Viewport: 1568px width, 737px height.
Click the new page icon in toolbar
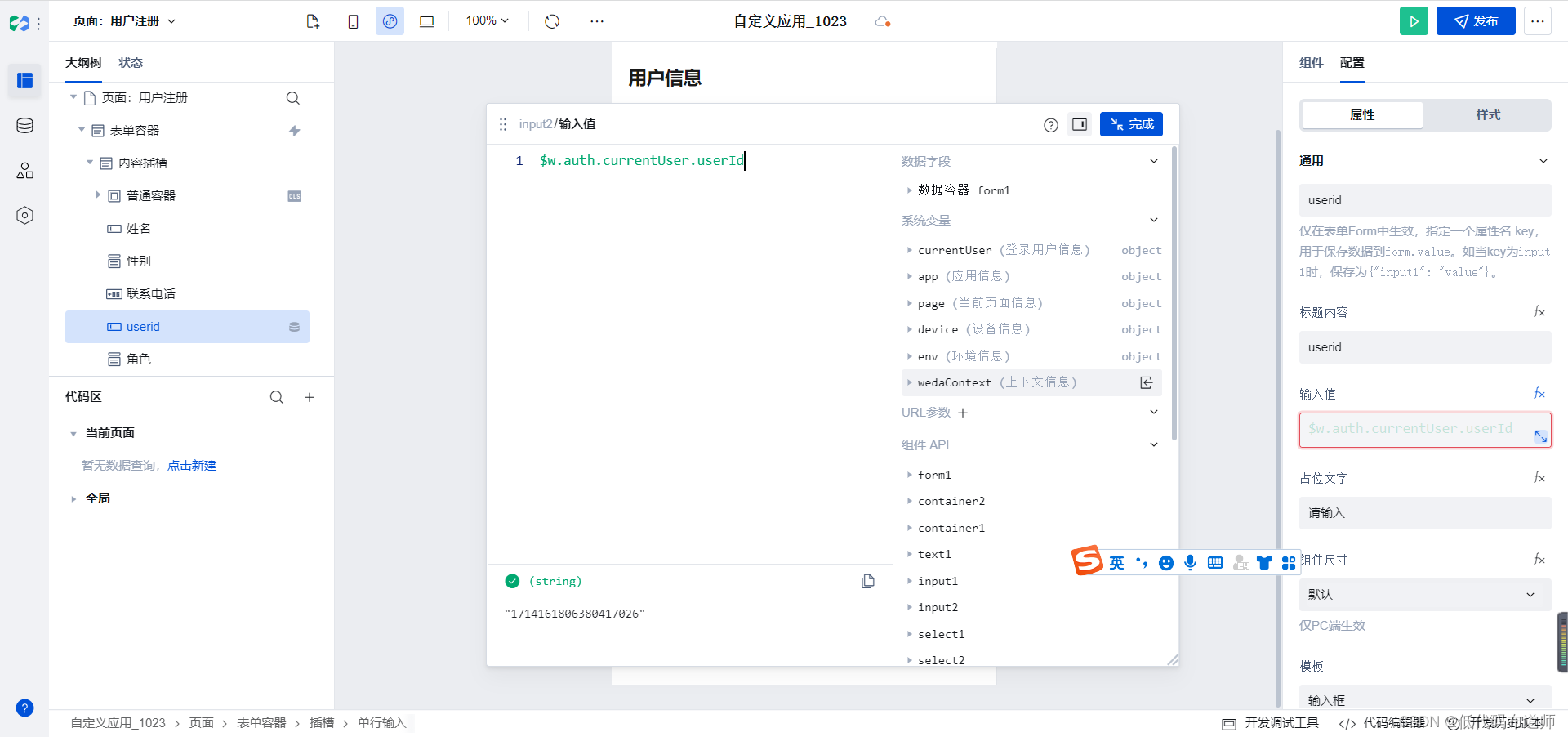coord(313,21)
